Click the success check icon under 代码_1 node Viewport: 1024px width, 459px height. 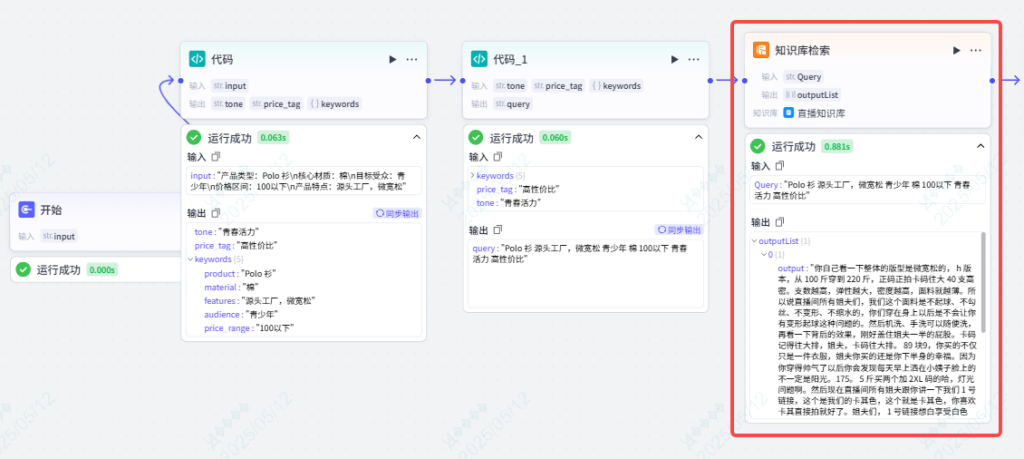coord(476,138)
